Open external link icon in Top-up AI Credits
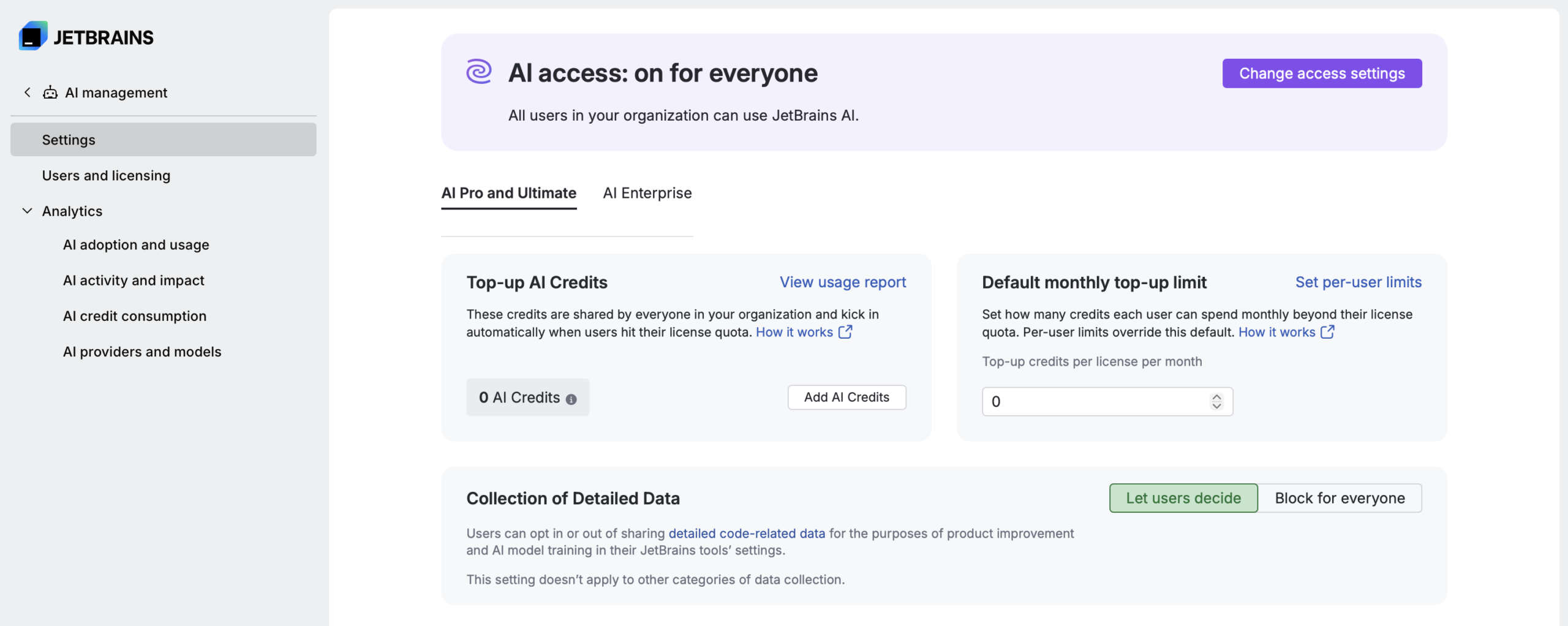 tap(845, 331)
